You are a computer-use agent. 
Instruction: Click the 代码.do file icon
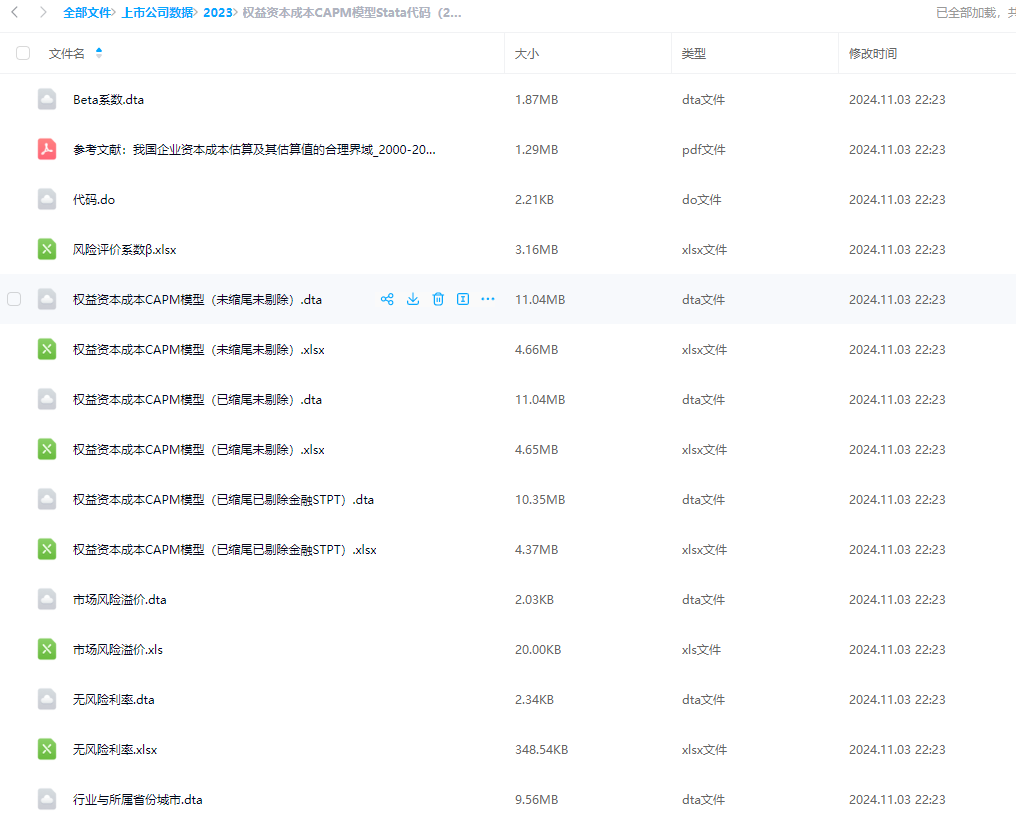point(47,199)
